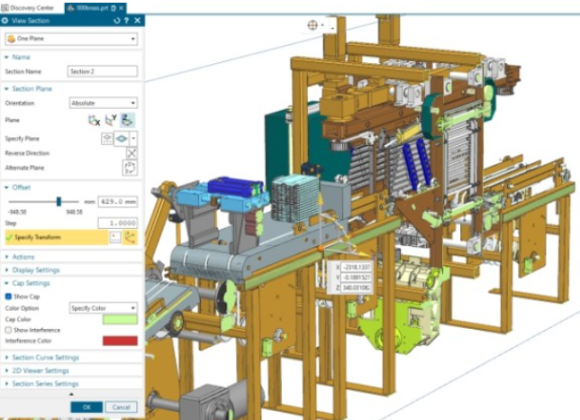The width and height of the screenshot is (580, 420).
Task: Pick the green Cap Color swatch
Action: click(120, 319)
